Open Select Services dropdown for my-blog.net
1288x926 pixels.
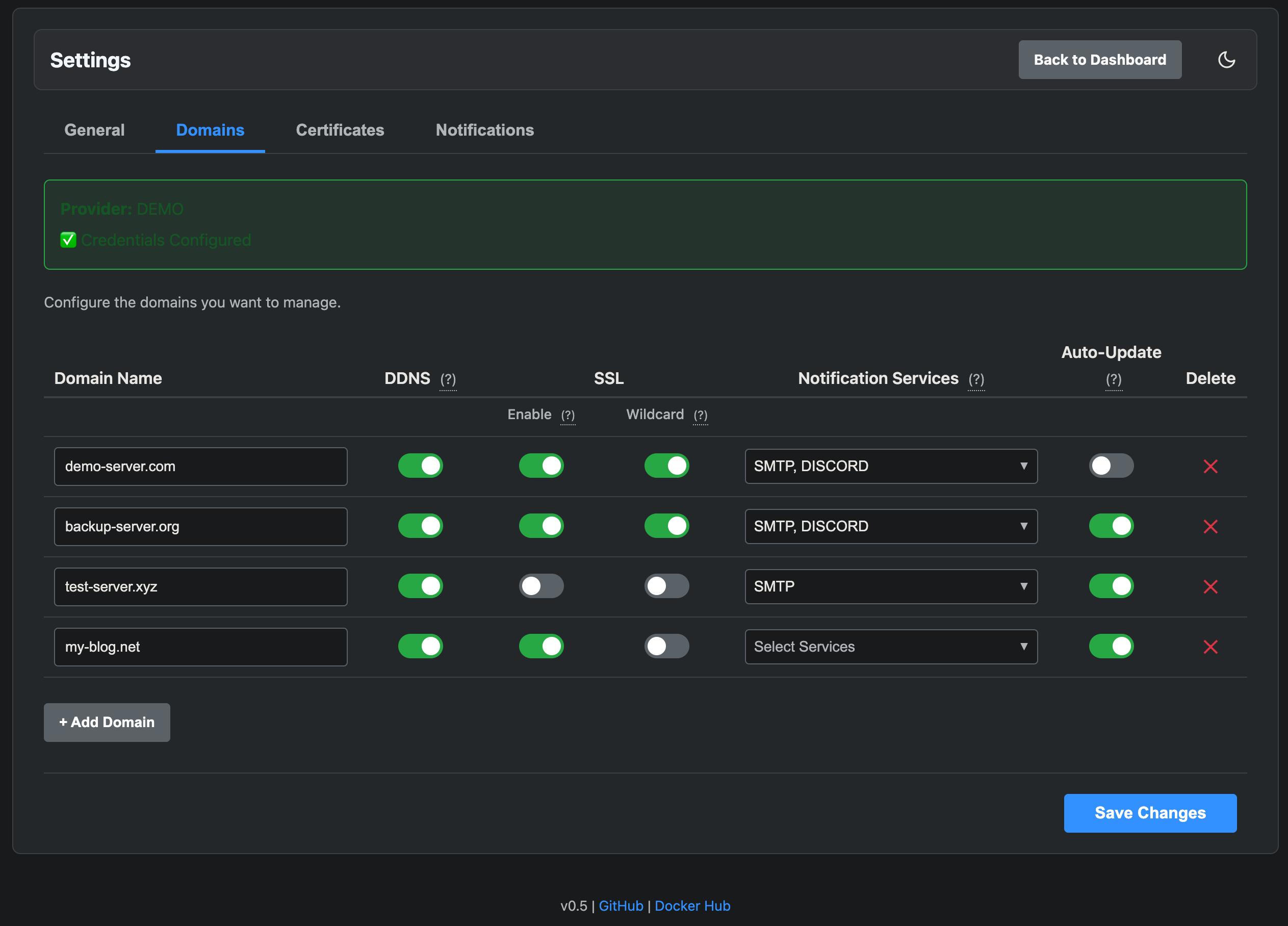(x=890, y=647)
